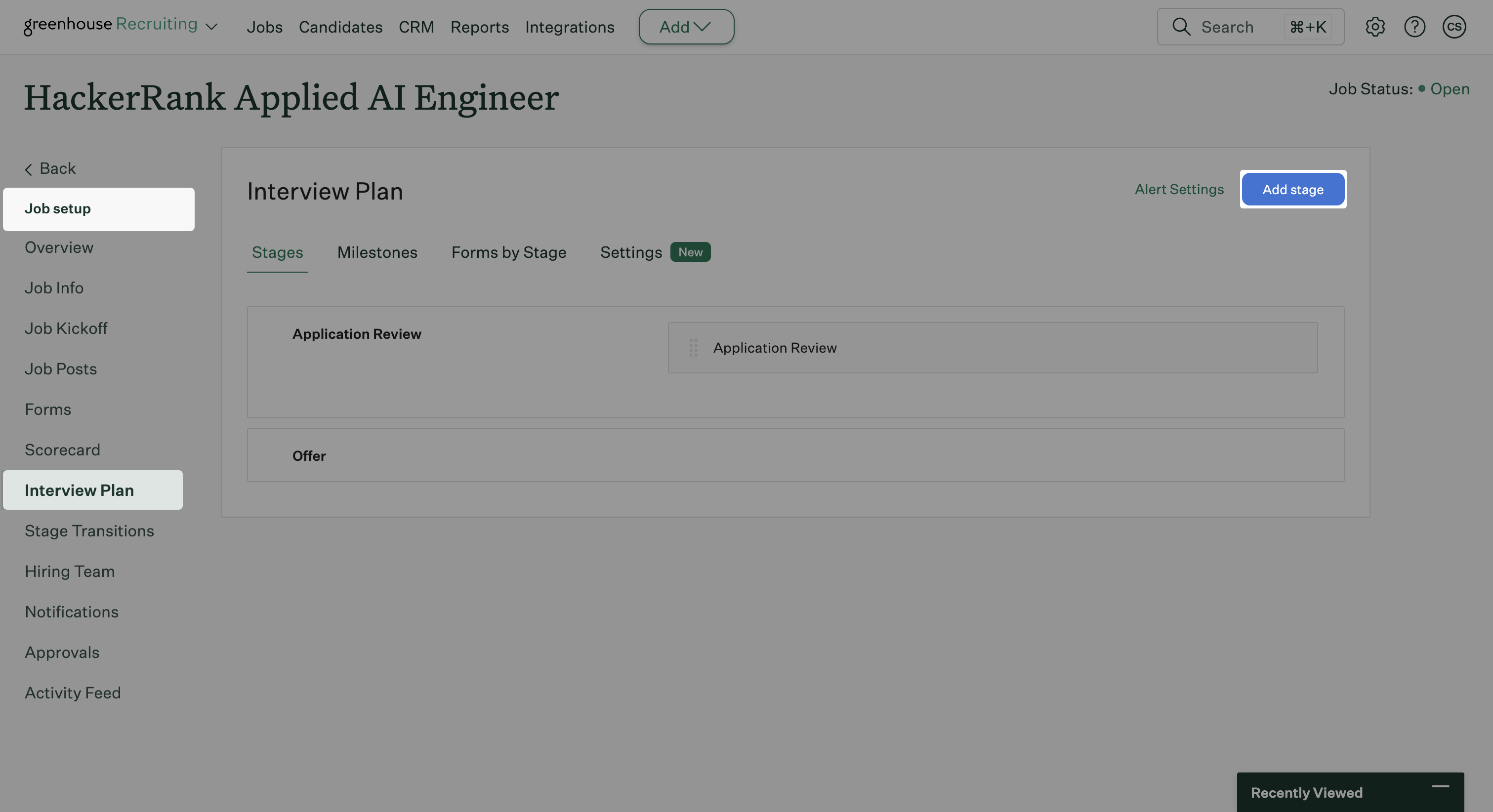
Task: Click the search magnifier icon
Action: (x=1181, y=27)
